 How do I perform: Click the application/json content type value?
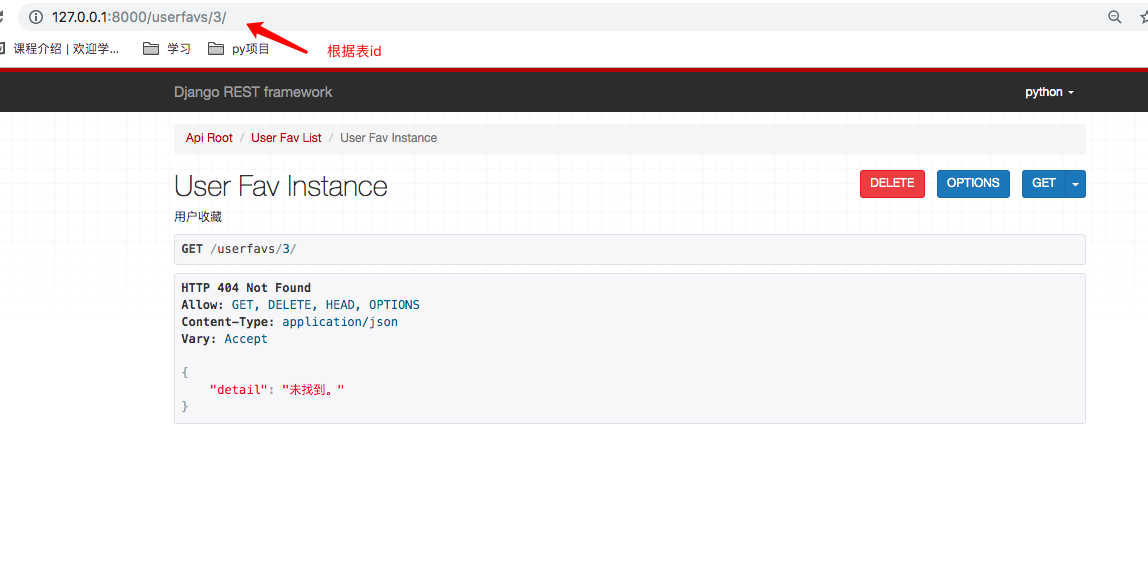(x=340, y=322)
